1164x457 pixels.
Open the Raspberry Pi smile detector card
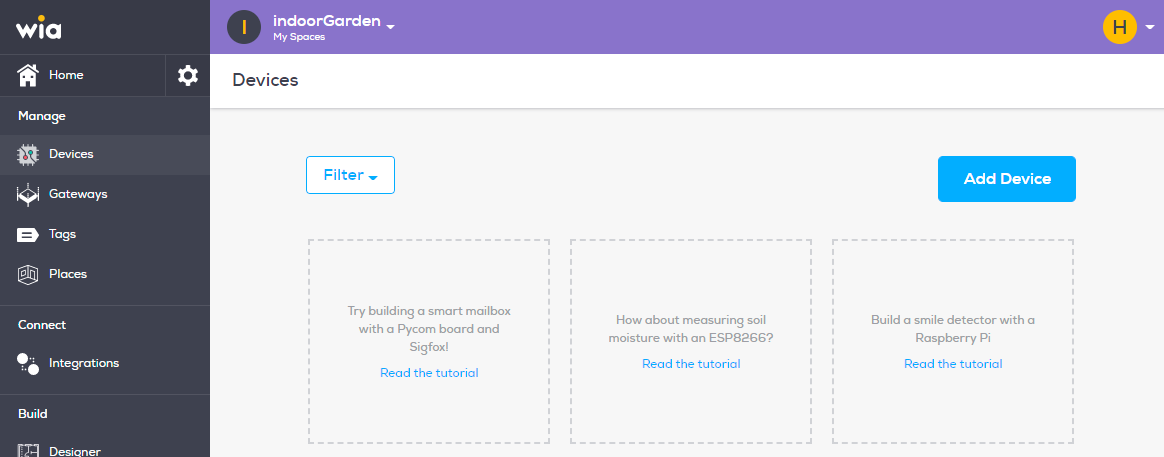(952, 341)
